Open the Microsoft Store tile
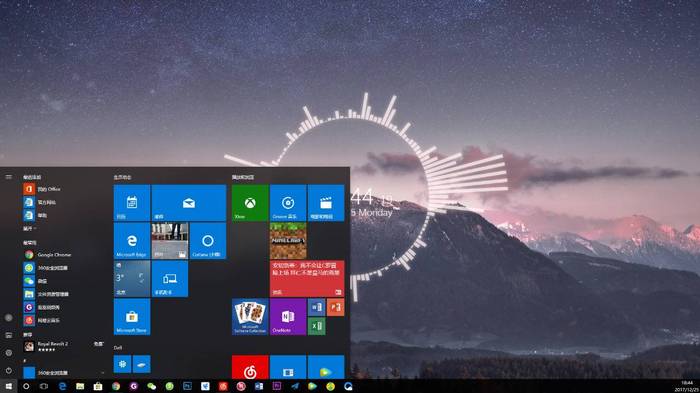Screen dimensions: 700x393 pyautogui.click(x=132, y=317)
